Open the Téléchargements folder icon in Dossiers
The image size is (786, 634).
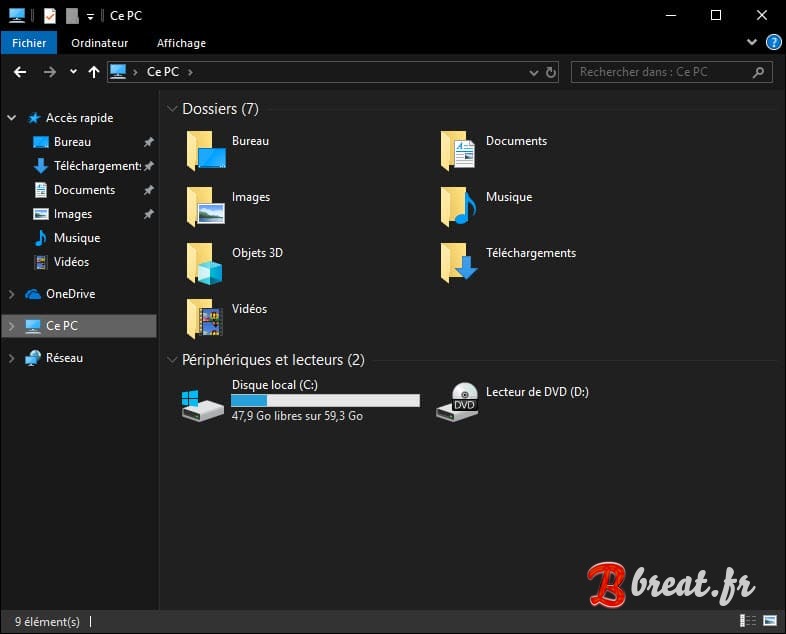[x=459, y=263]
